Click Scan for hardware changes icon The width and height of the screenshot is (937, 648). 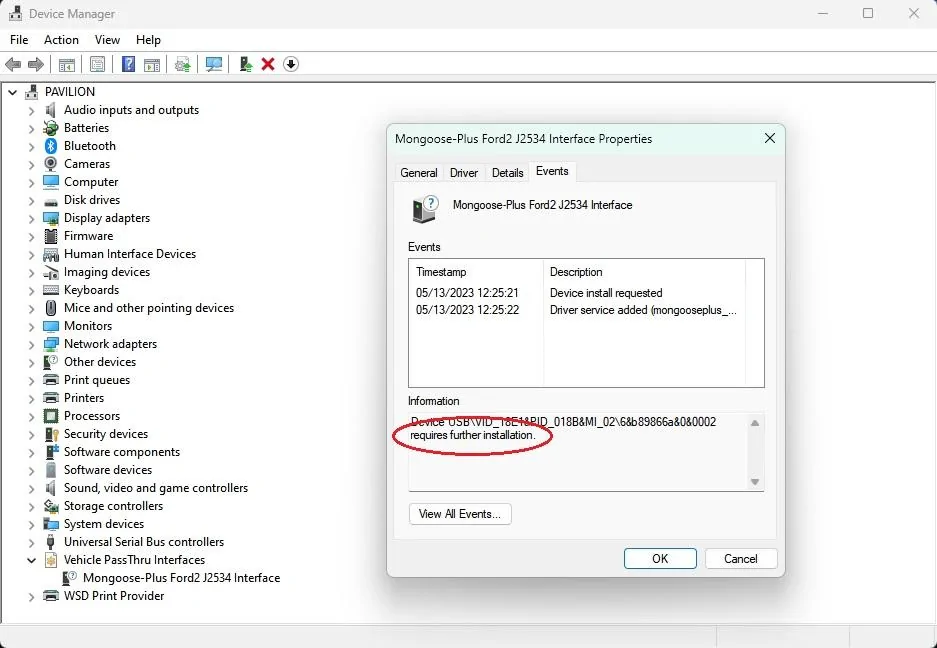[x=213, y=64]
